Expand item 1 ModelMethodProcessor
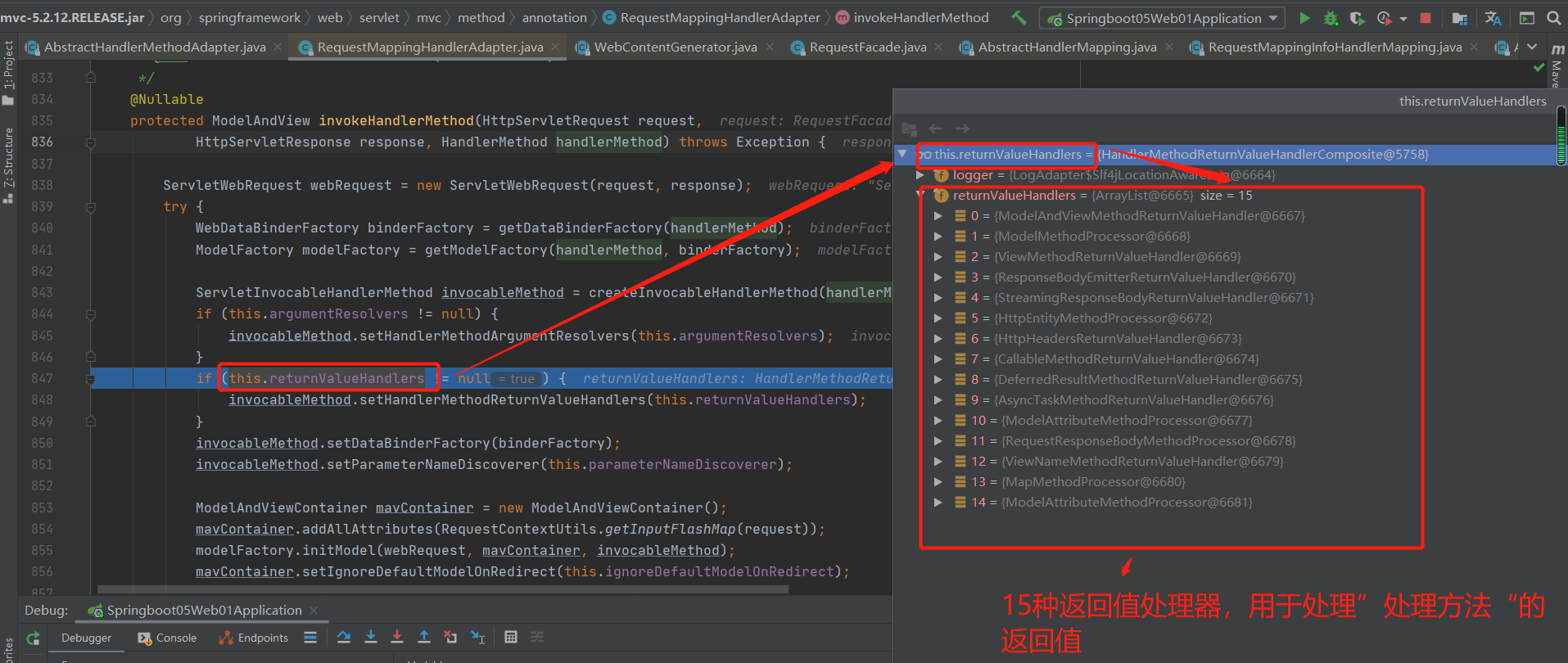Screen dimensions: 1568x663 [x=938, y=237]
